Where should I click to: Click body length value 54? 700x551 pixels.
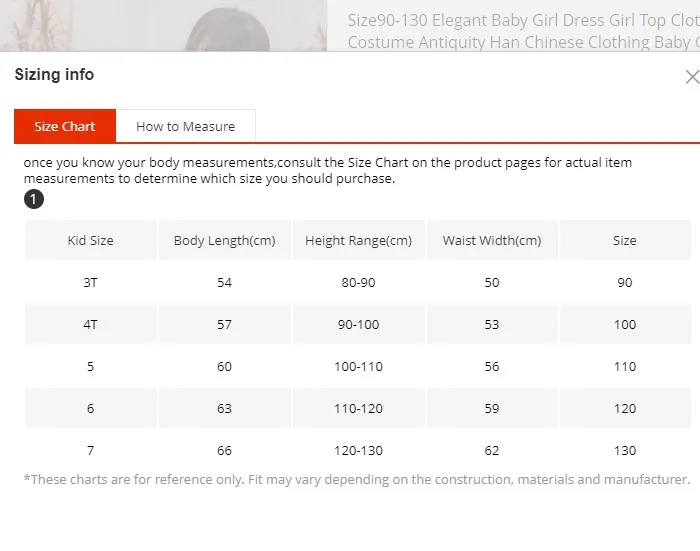[x=225, y=282]
